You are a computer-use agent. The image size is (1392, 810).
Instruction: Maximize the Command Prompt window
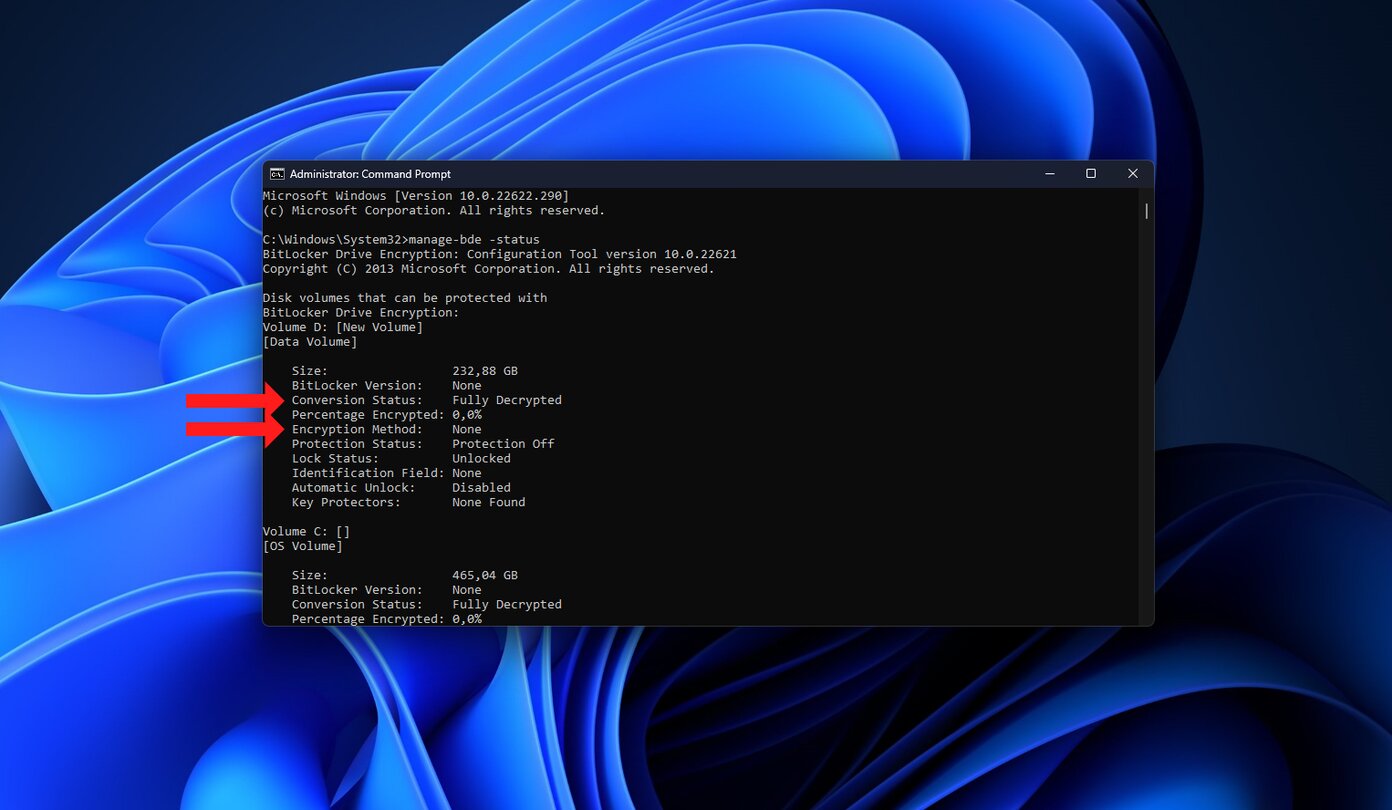coord(1091,174)
